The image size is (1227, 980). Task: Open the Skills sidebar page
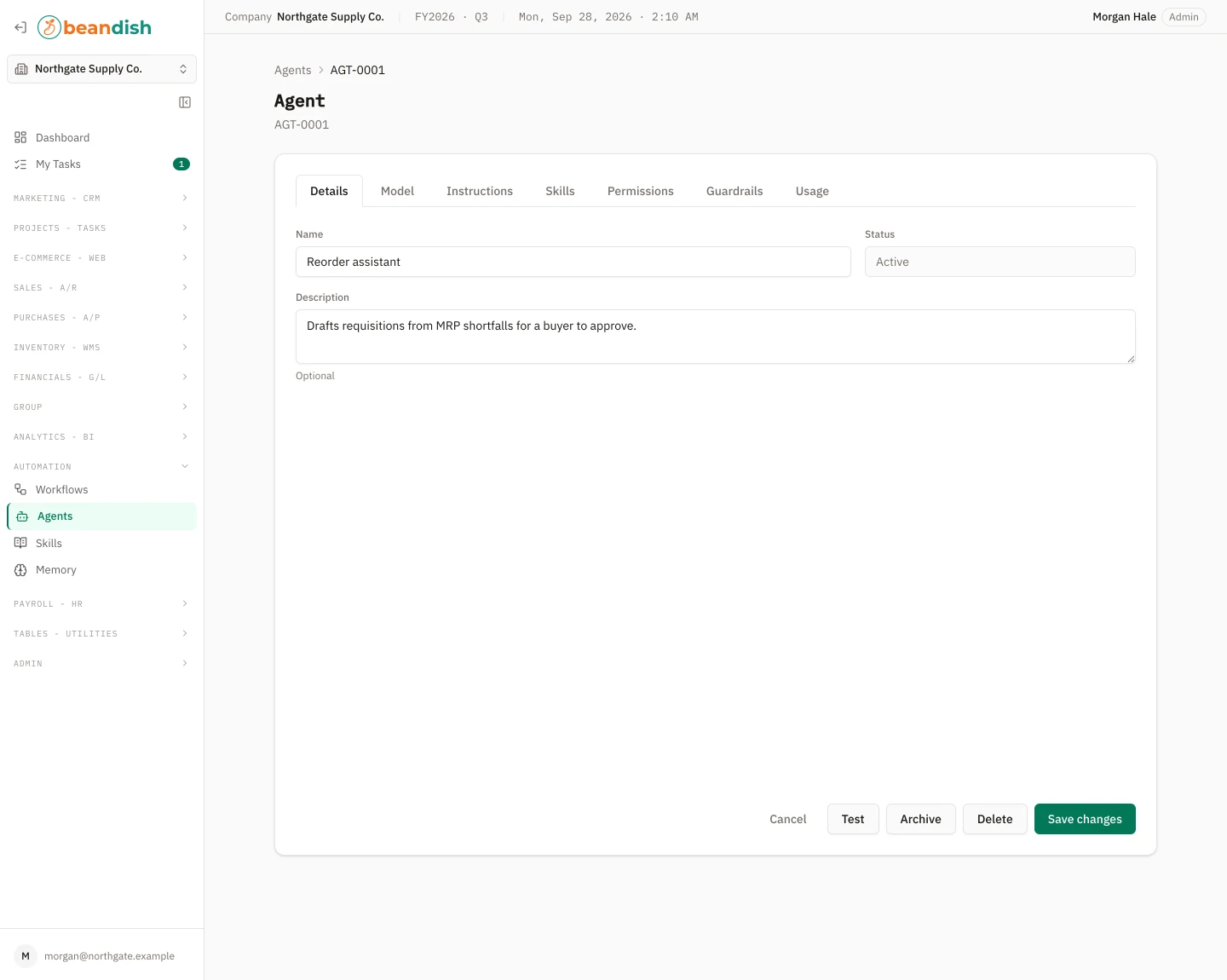(102, 544)
